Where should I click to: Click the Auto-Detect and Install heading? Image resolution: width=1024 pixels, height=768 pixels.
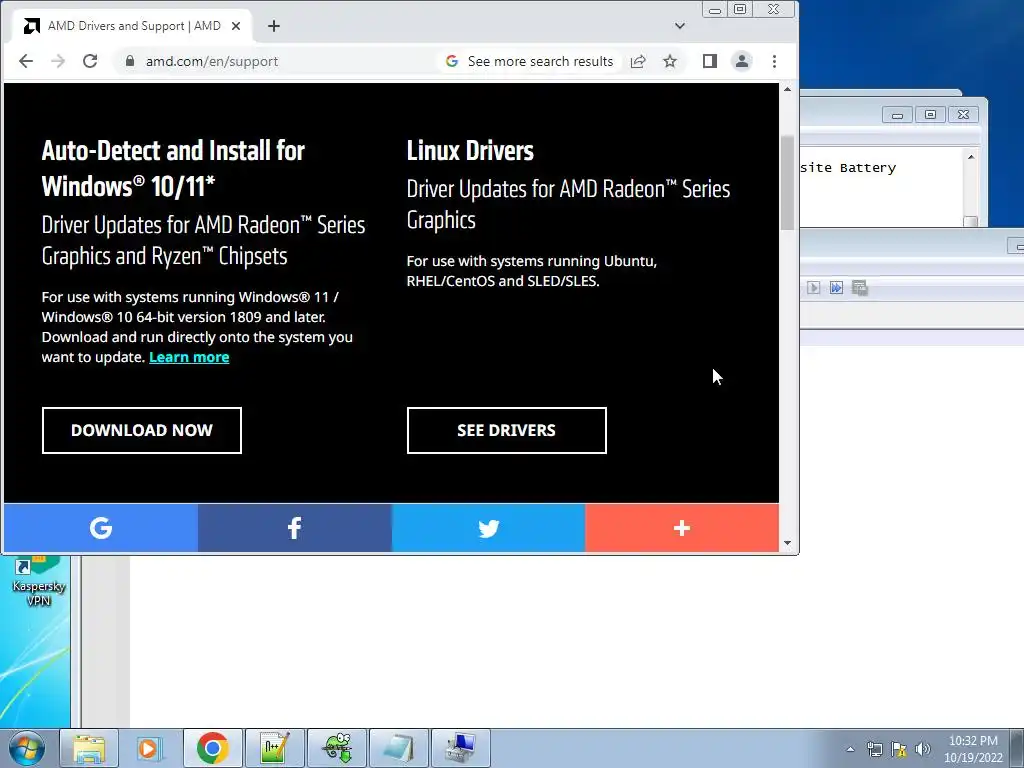173,168
